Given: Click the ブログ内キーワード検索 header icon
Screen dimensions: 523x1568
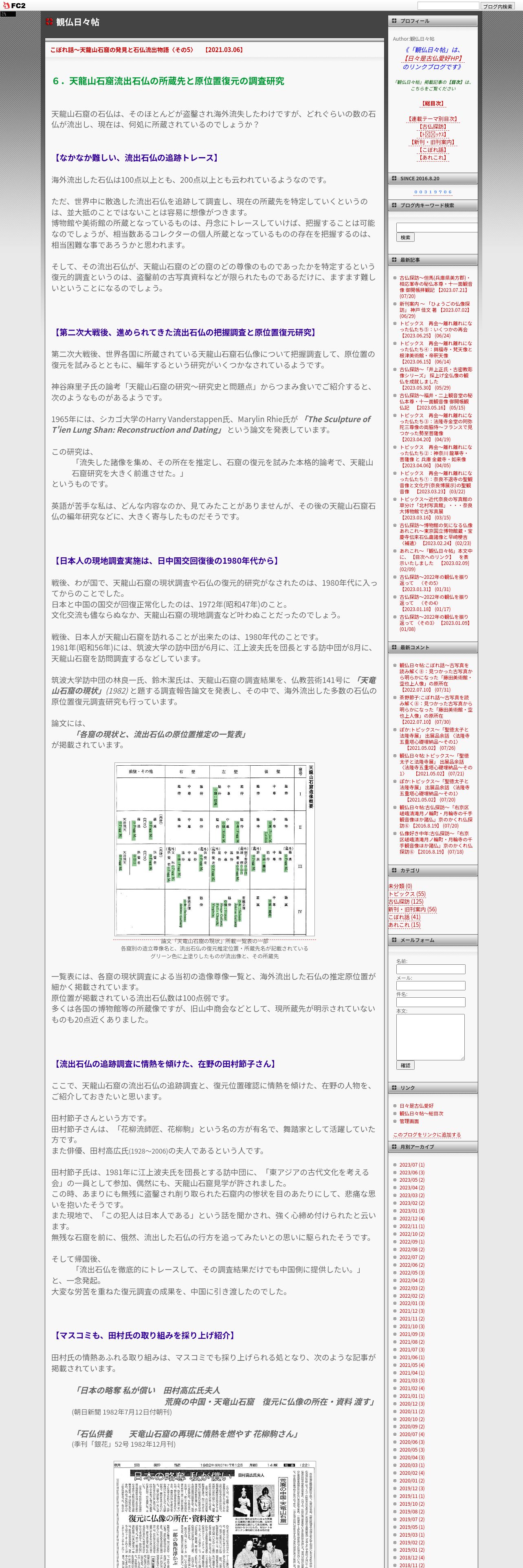Looking at the screenshot, I should pos(394,205).
